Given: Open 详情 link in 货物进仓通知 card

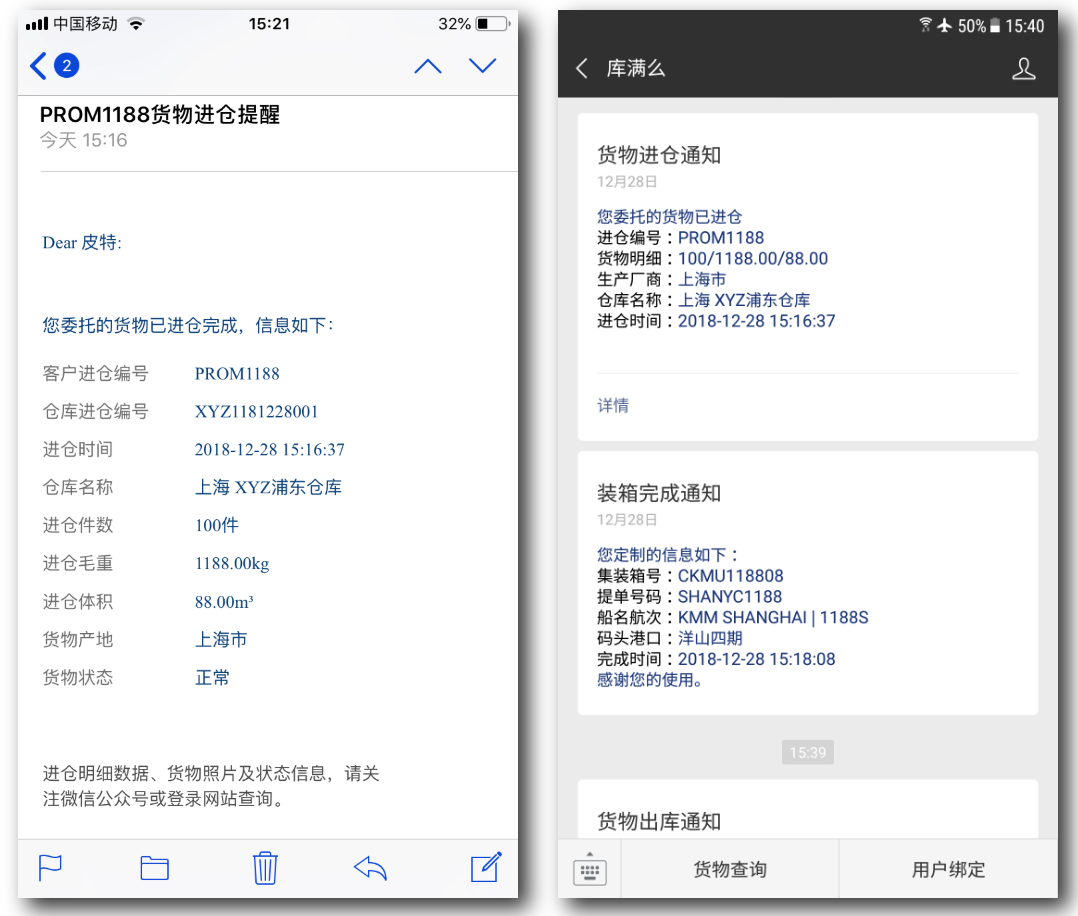Looking at the screenshot, I should pos(613,406).
